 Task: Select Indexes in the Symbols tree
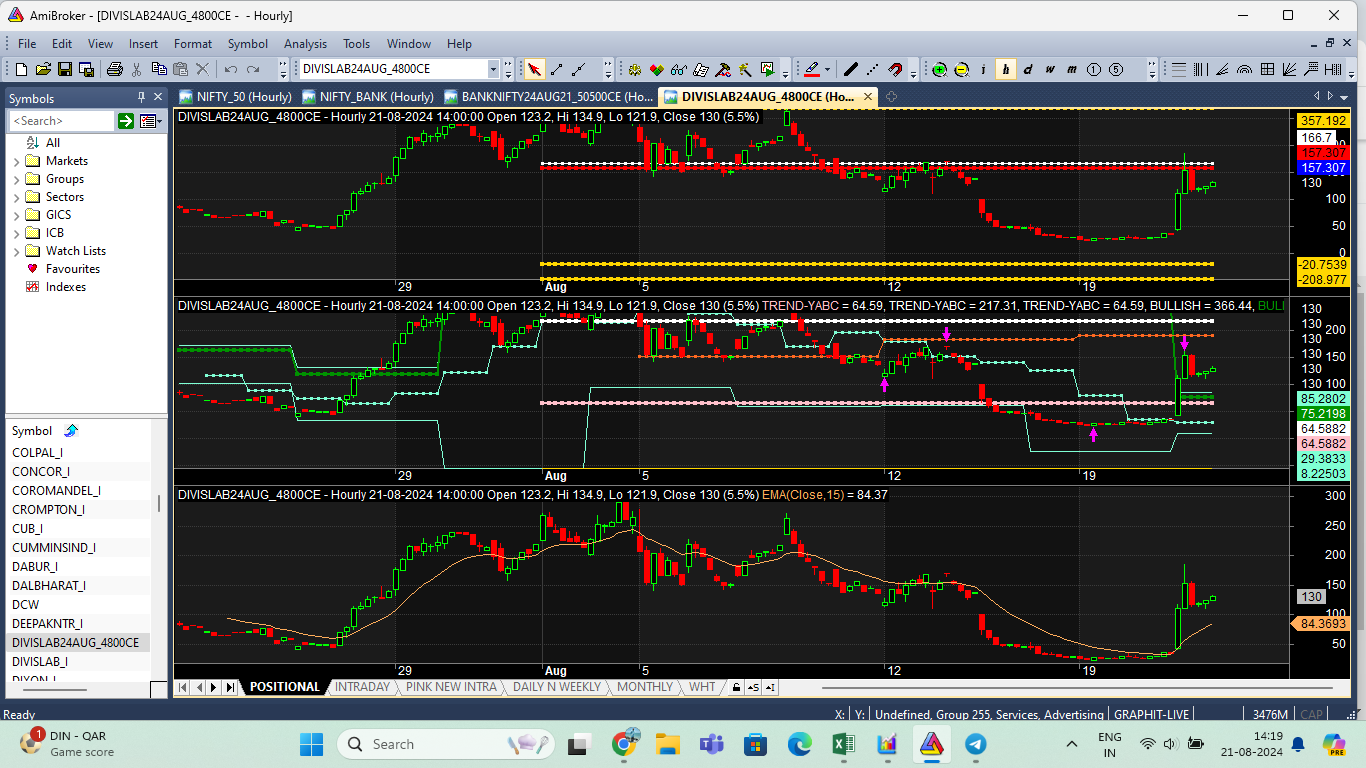coord(66,287)
